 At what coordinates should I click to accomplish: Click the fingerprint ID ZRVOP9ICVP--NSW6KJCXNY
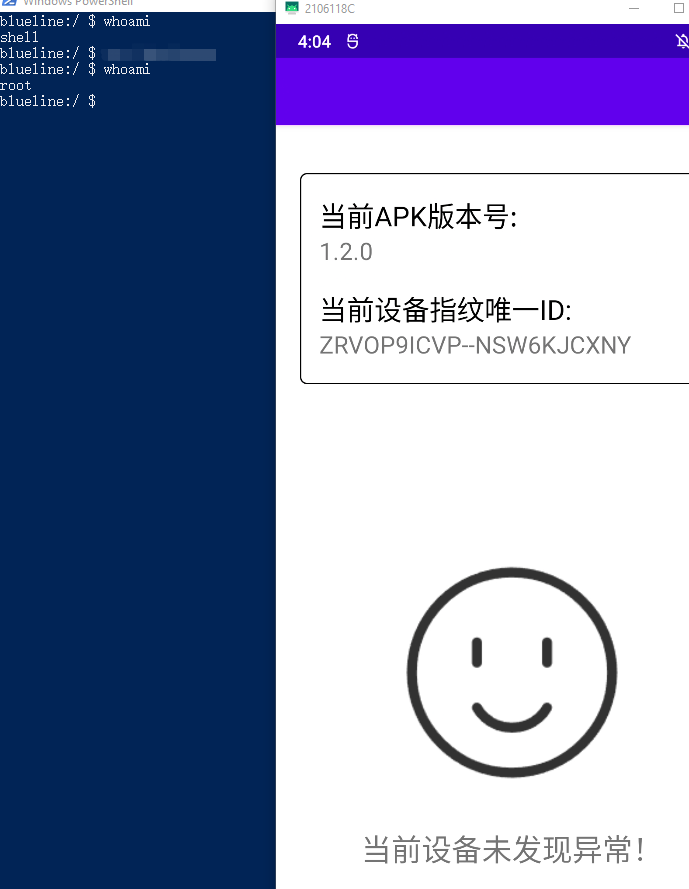coord(475,345)
